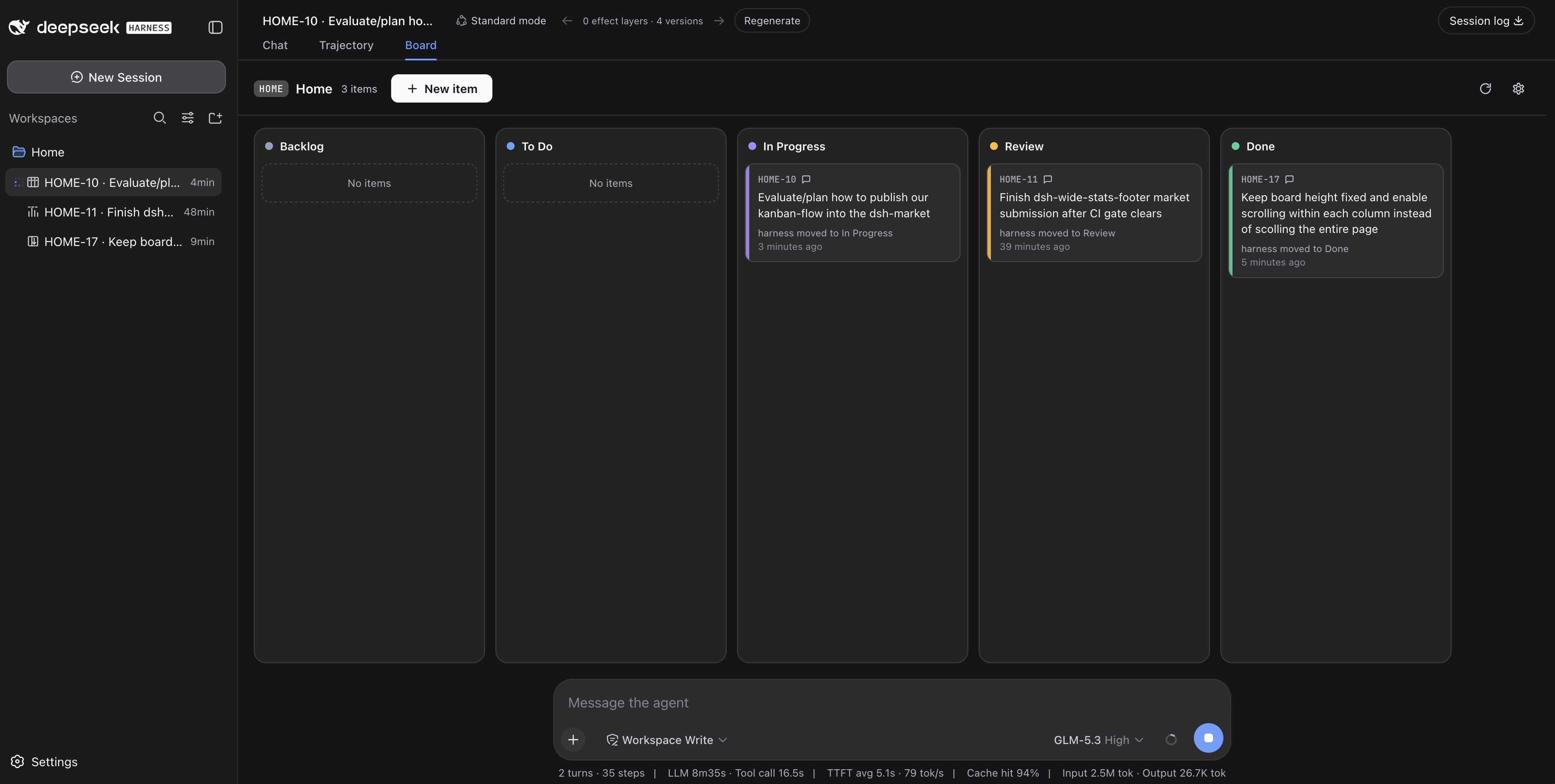Click the Settings gear icon in sidebar
The height and width of the screenshot is (784, 1555).
click(x=17, y=762)
